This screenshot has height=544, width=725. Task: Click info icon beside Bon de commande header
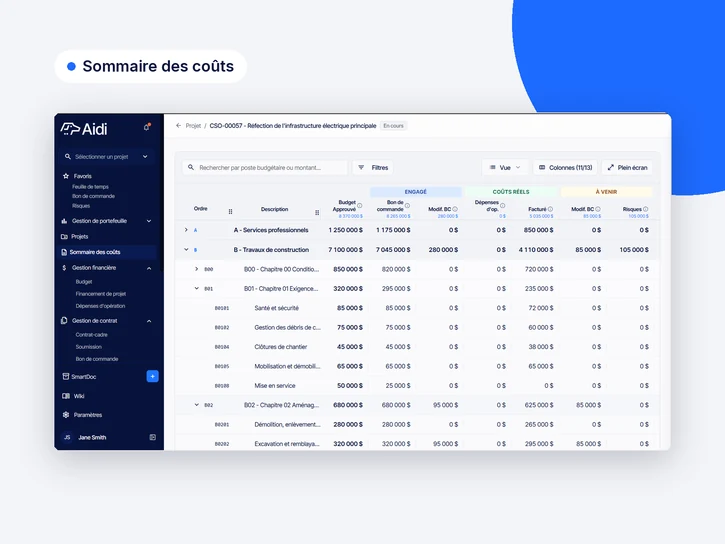pos(407,206)
